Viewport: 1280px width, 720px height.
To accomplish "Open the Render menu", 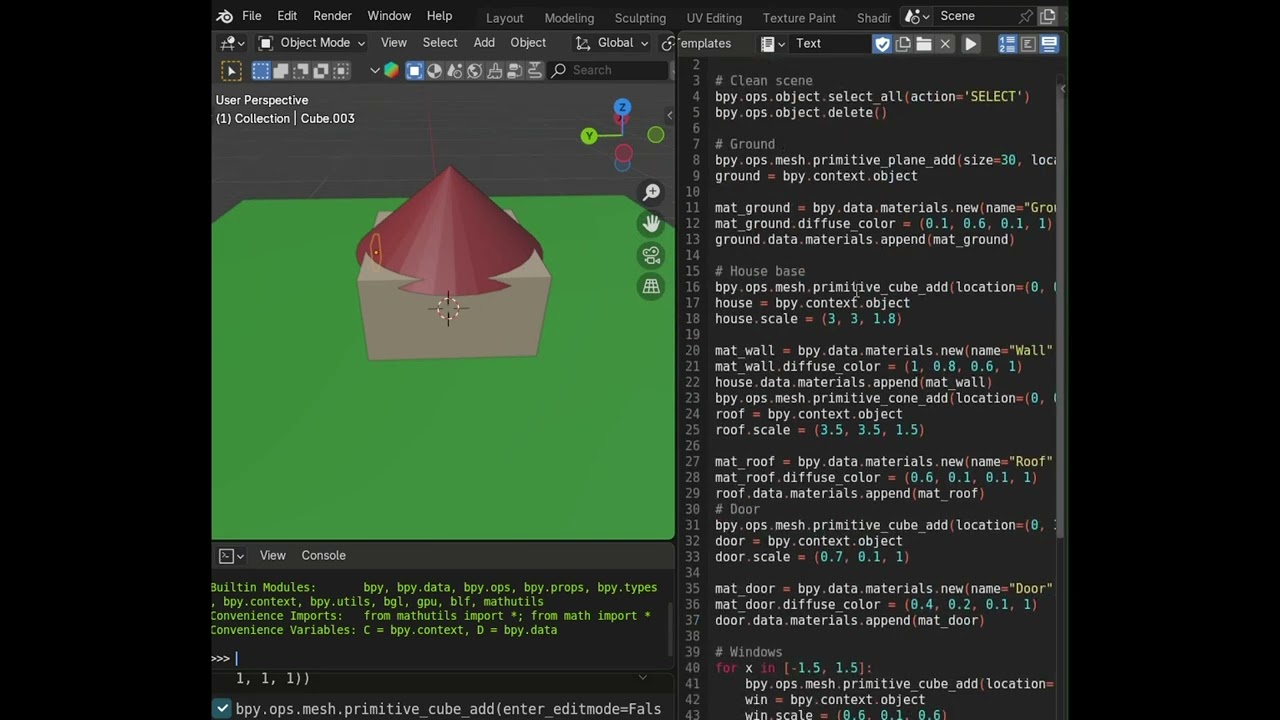I will pos(332,16).
